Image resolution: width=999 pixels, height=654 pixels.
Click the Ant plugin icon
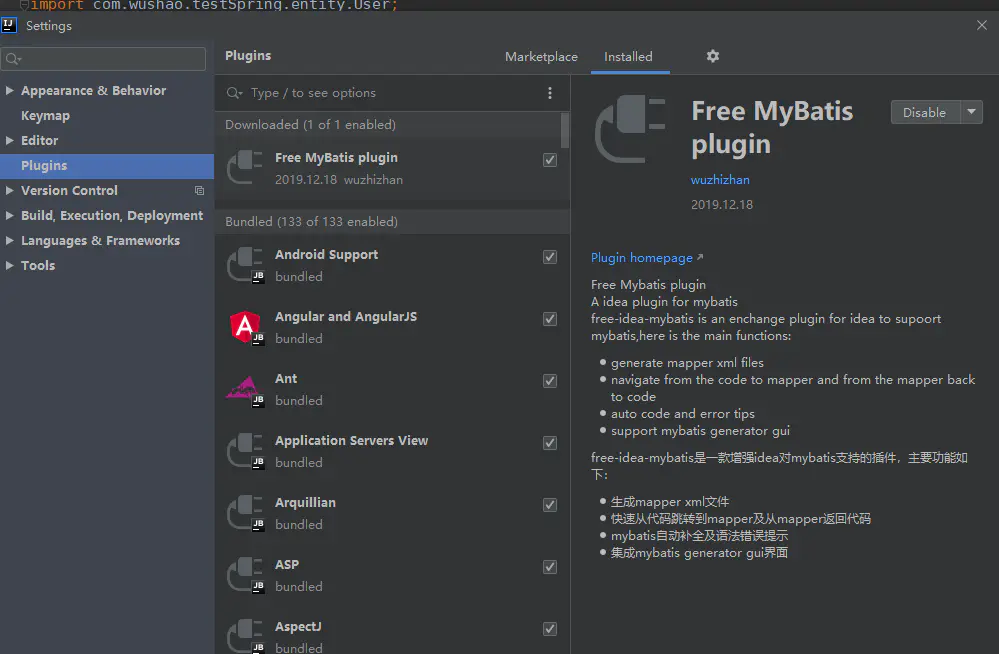tap(245, 389)
